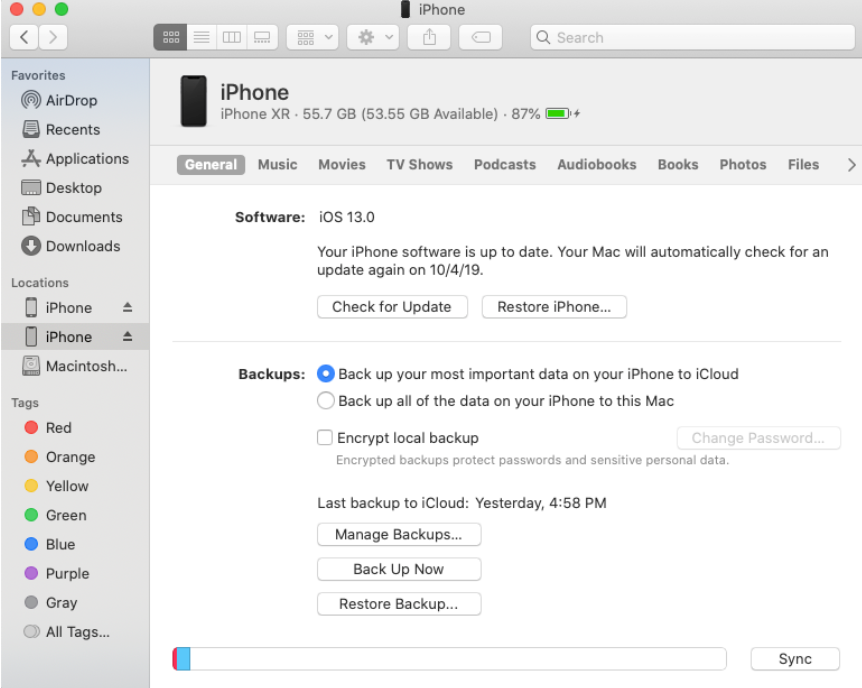Open Applications in the sidebar

[x=75, y=158]
